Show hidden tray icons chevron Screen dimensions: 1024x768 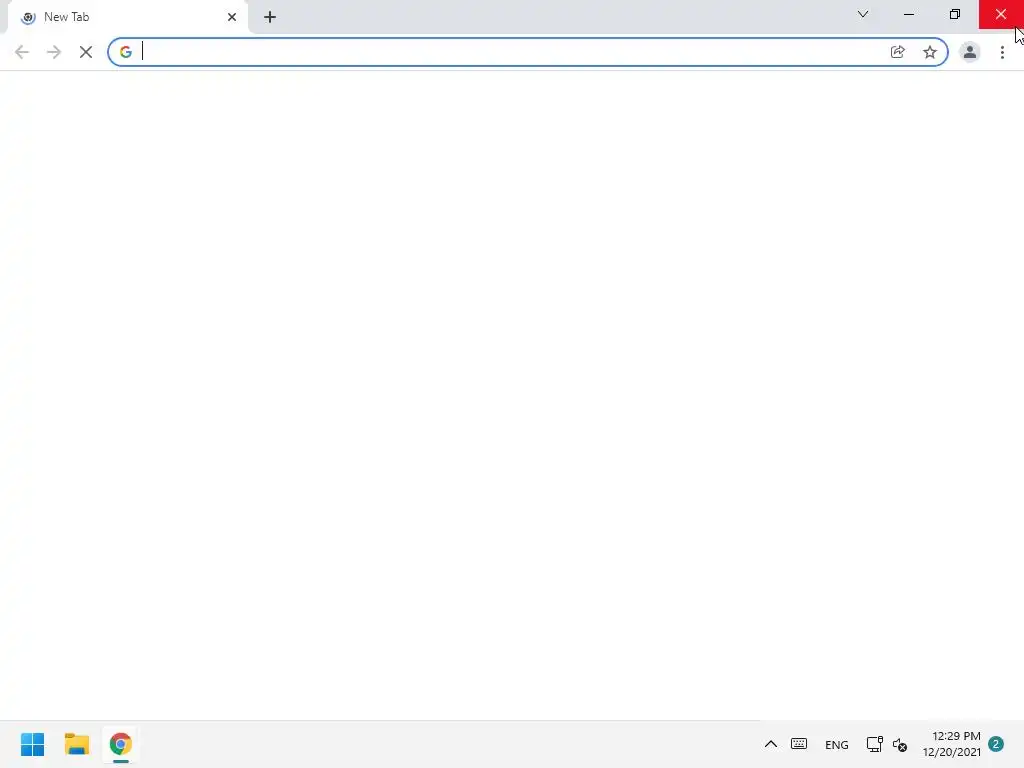(771, 744)
